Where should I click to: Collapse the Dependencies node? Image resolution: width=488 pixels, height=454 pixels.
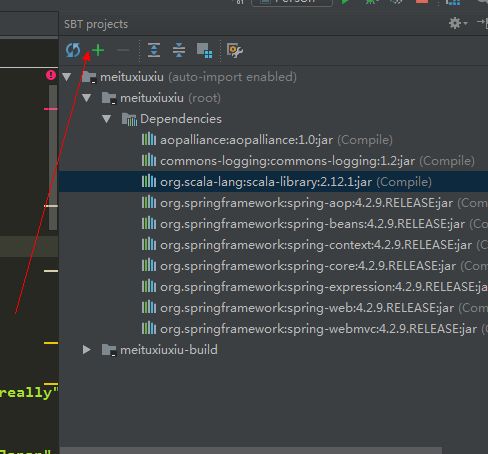click(x=107, y=119)
